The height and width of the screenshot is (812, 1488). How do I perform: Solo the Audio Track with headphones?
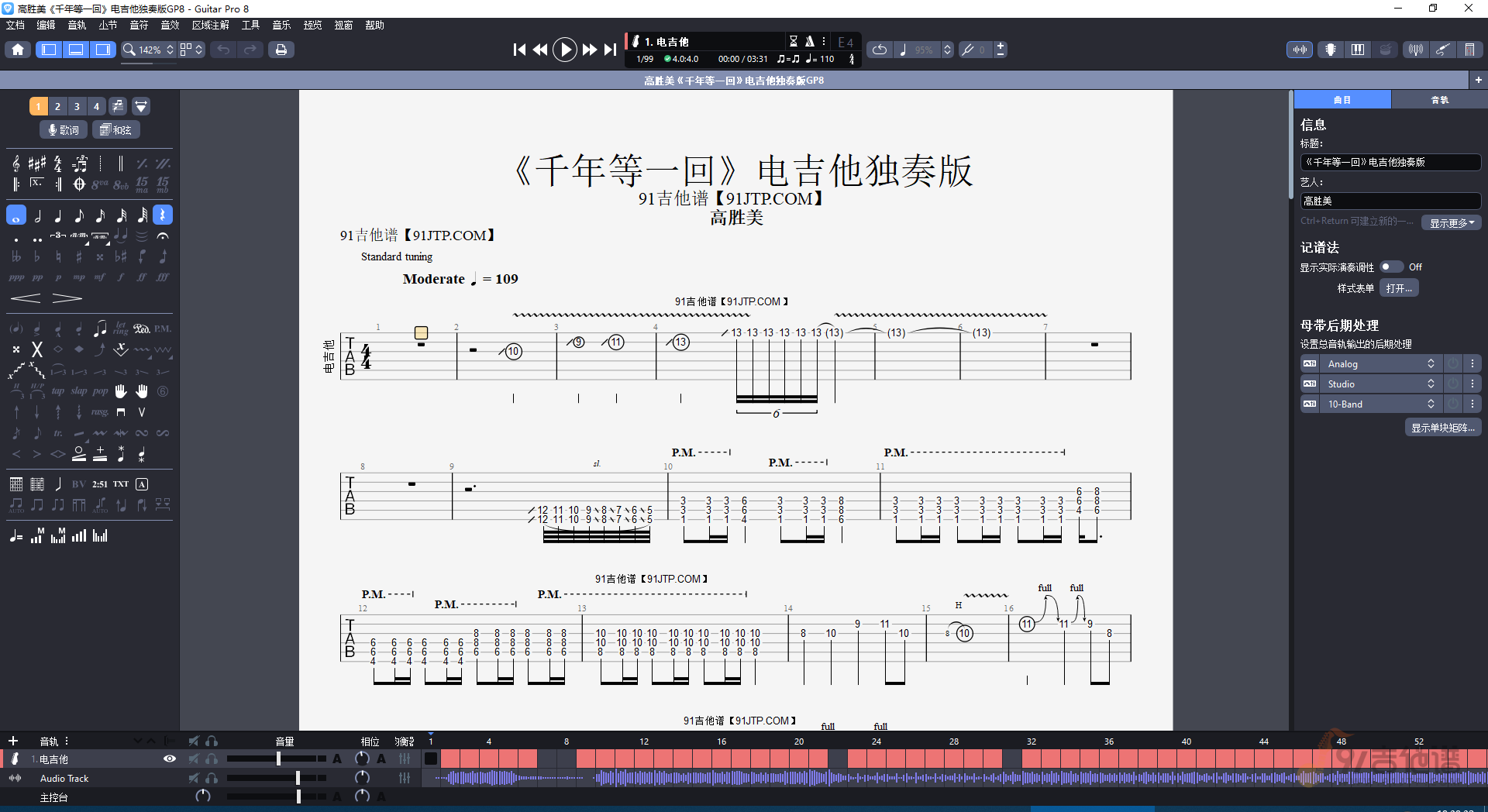coord(212,778)
